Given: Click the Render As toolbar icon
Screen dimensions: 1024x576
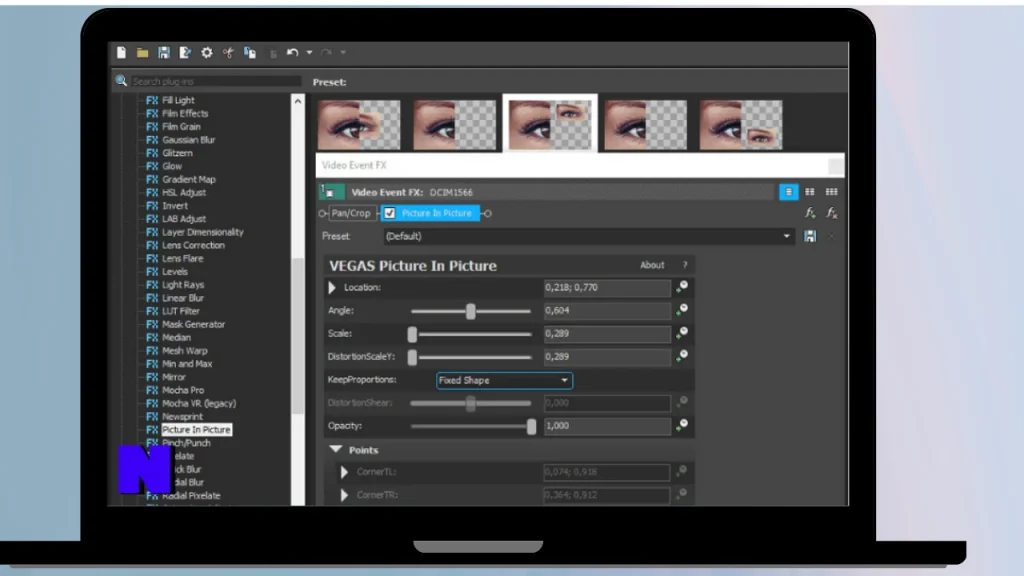Looking at the screenshot, I should 185,52.
